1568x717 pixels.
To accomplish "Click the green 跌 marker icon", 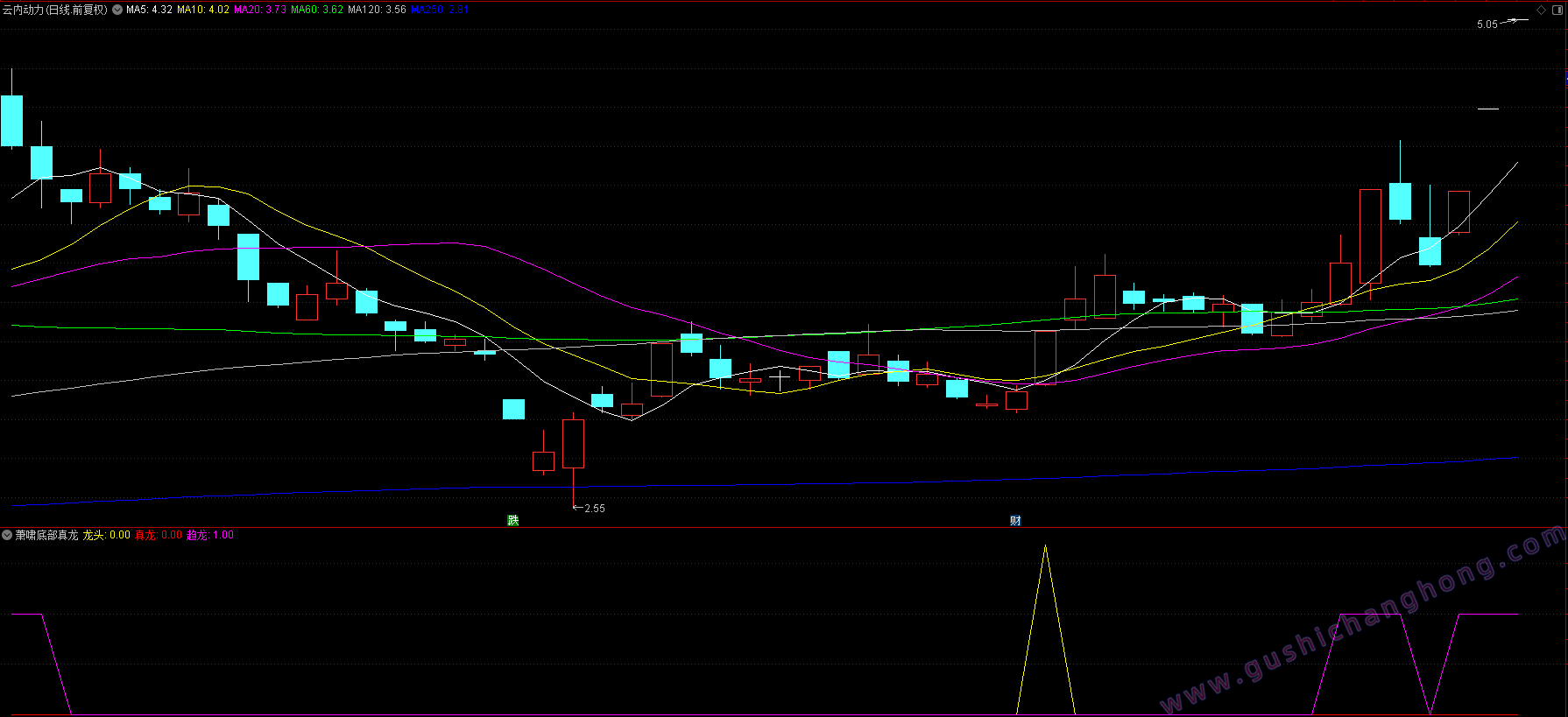I will 513,520.
